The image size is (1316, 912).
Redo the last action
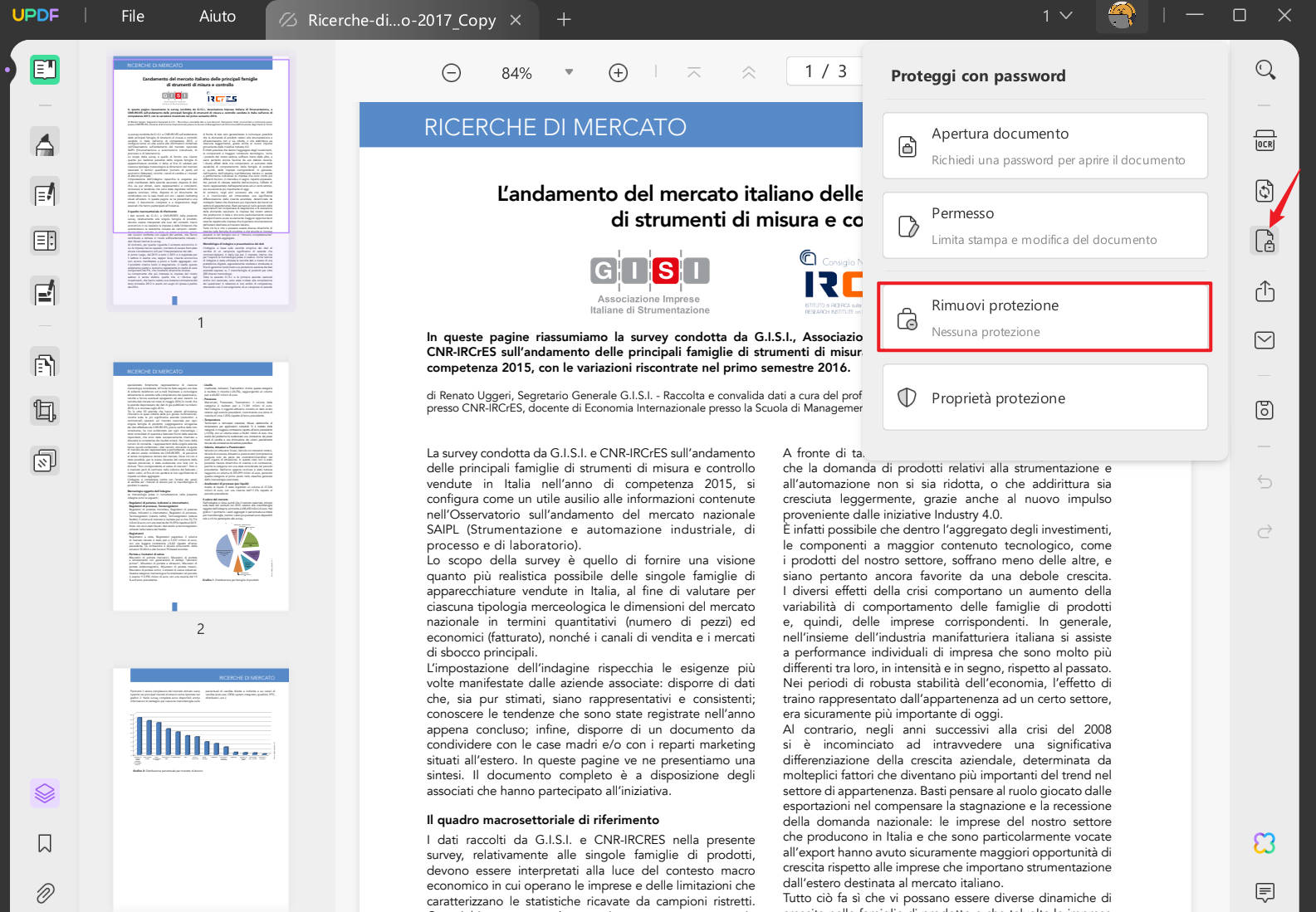[x=1265, y=531]
